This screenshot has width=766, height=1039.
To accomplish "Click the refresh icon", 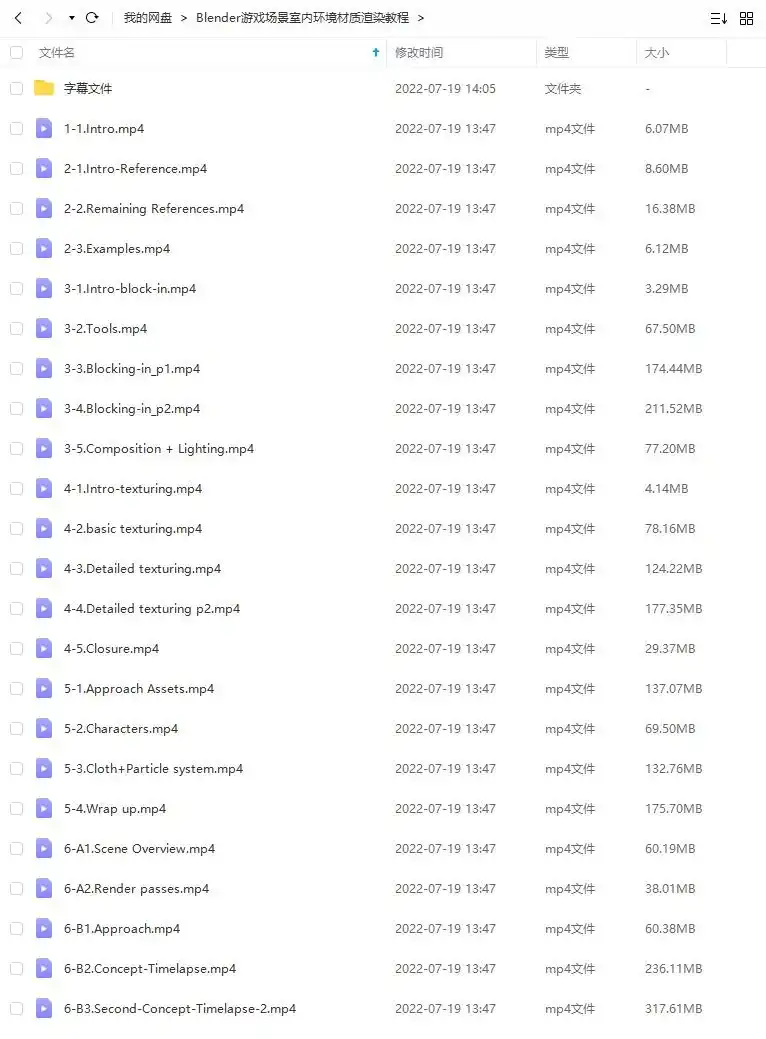I will pos(92,18).
